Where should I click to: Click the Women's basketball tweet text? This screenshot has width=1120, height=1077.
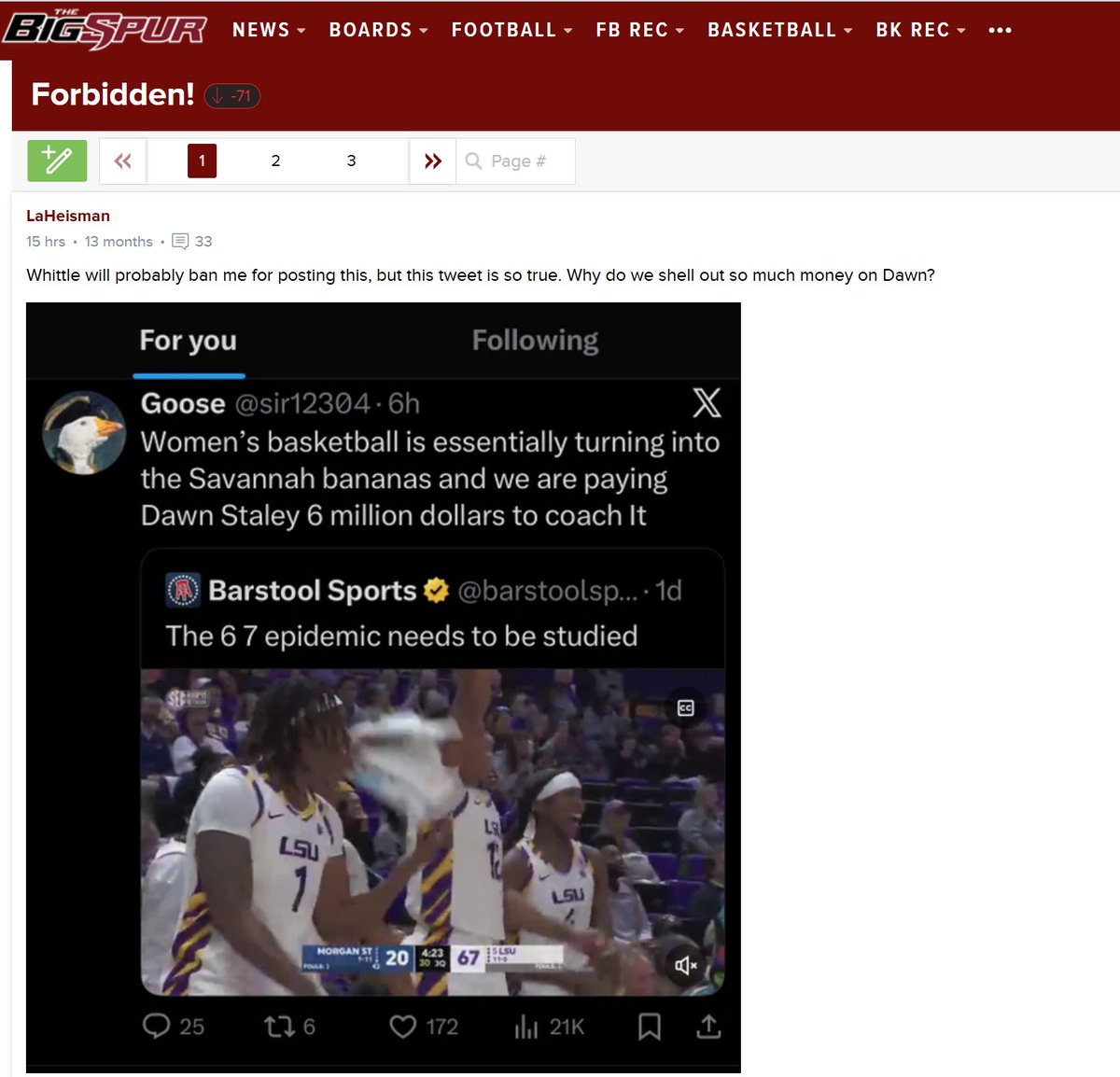pos(430,478)
